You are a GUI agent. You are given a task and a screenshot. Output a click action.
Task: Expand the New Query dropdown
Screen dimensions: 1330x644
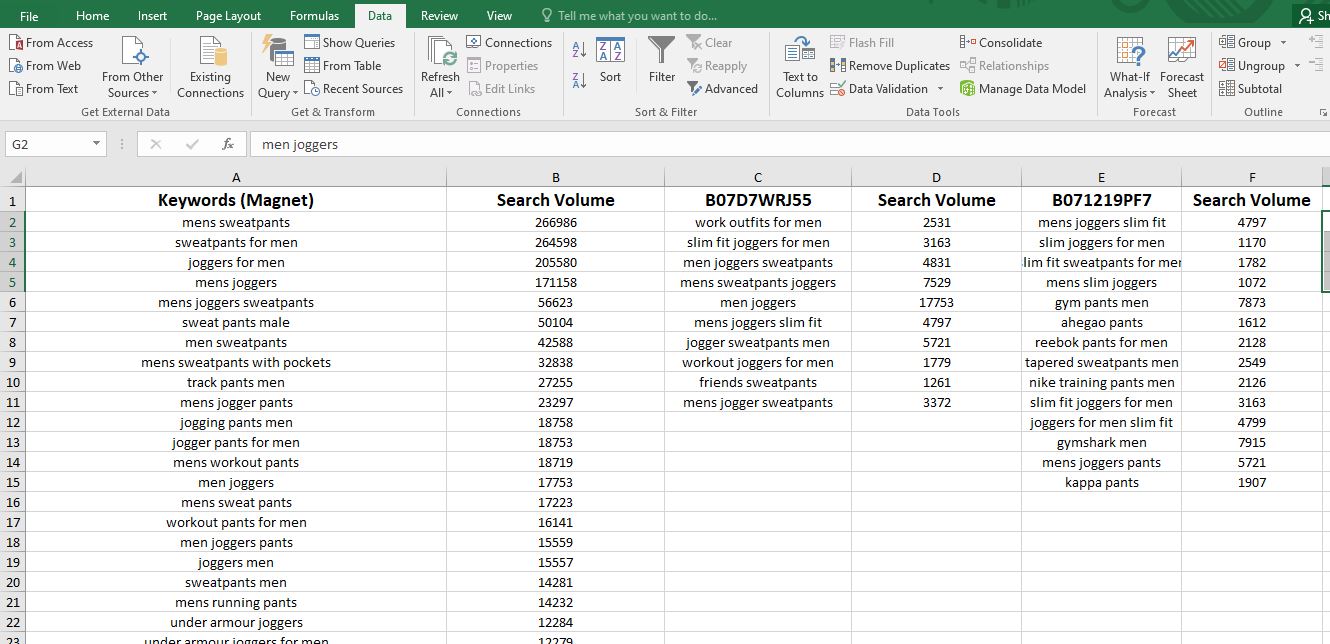pos(278,93)
